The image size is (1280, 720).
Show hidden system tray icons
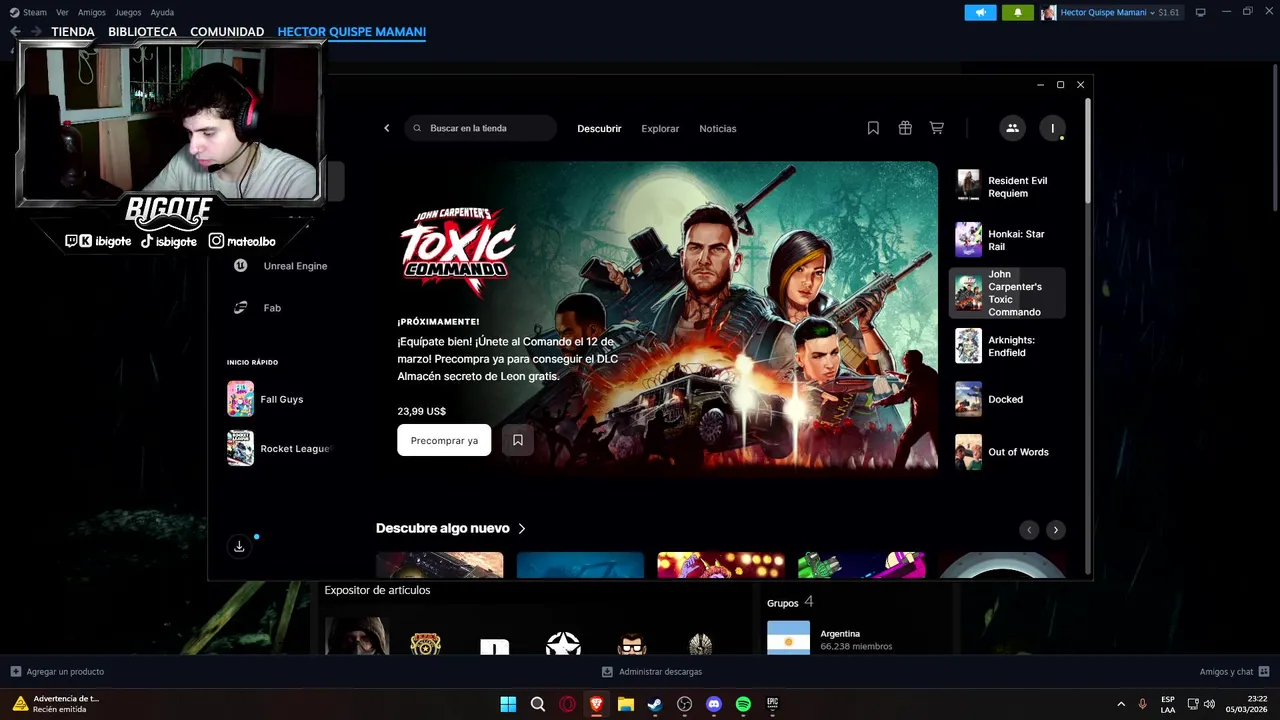point(1120,704)
